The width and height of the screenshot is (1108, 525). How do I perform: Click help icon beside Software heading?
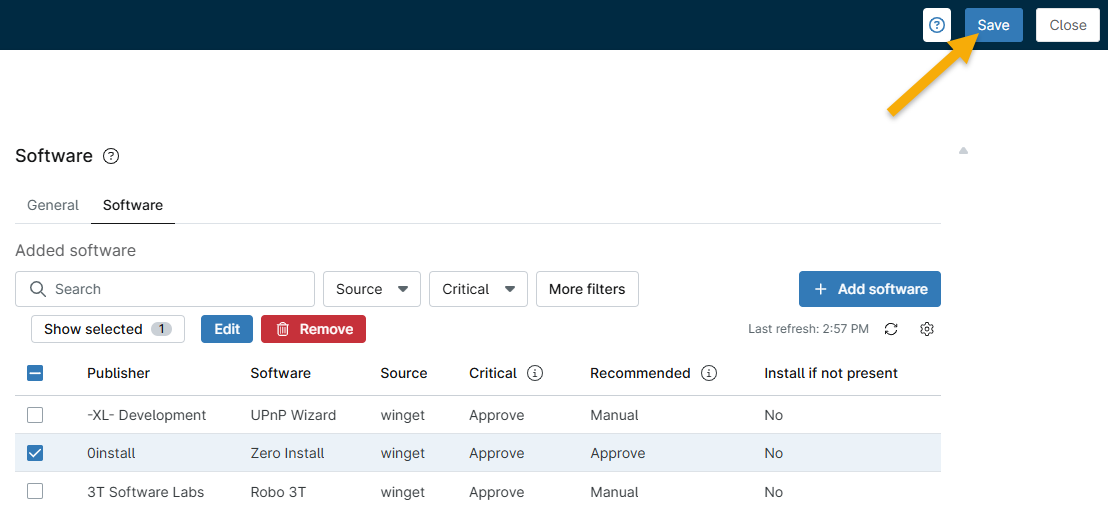111,156
